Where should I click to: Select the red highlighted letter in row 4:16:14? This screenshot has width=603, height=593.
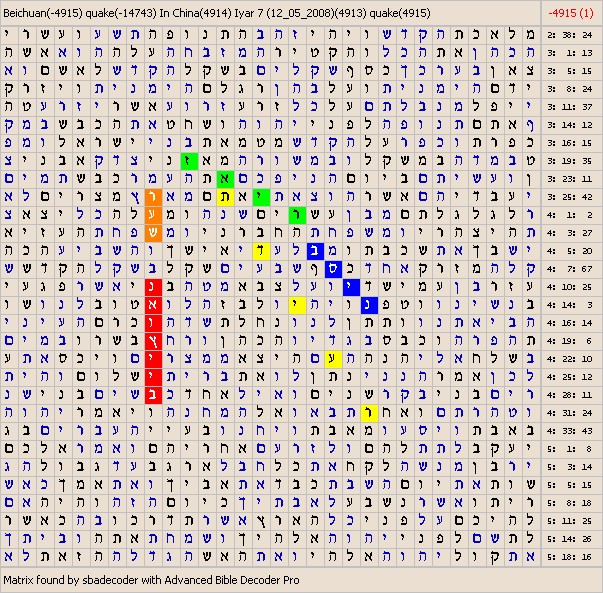click(153, 323)
